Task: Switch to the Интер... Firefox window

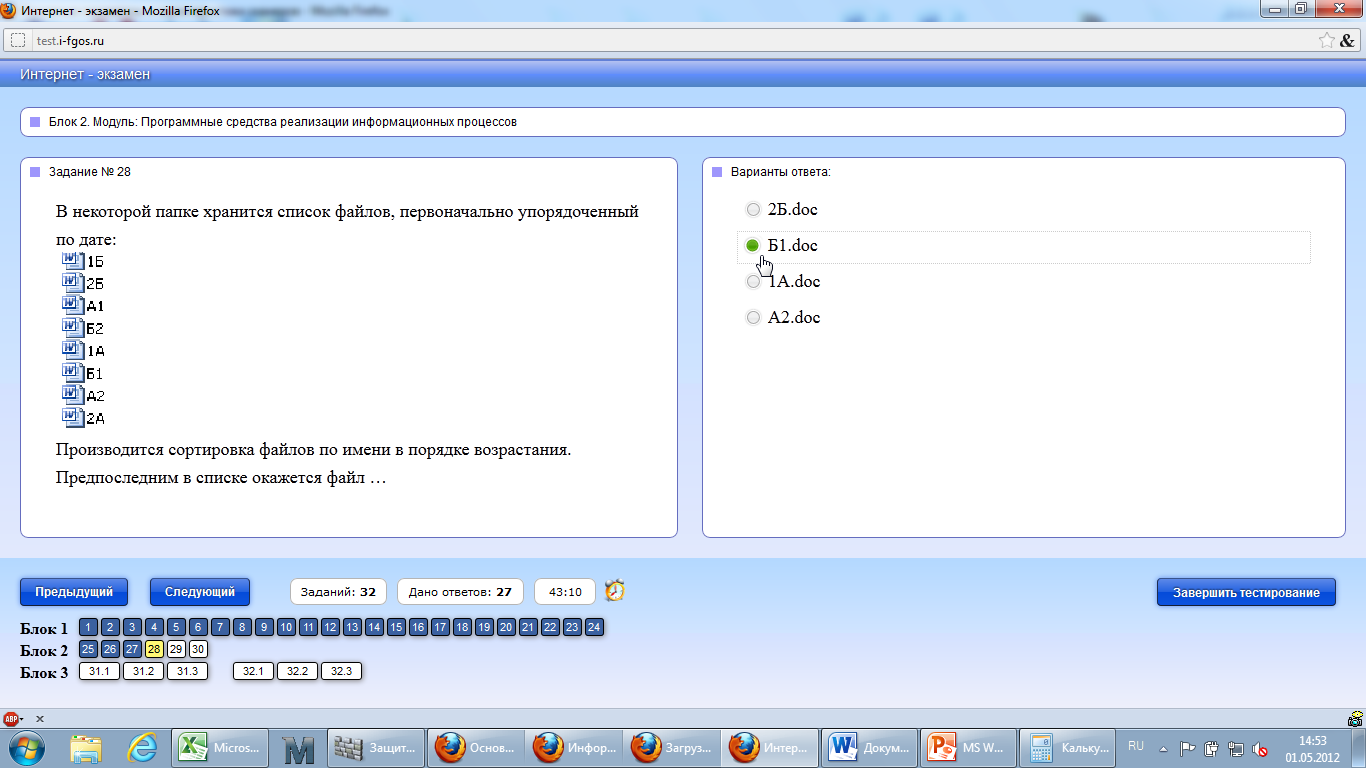Action: 769,748
